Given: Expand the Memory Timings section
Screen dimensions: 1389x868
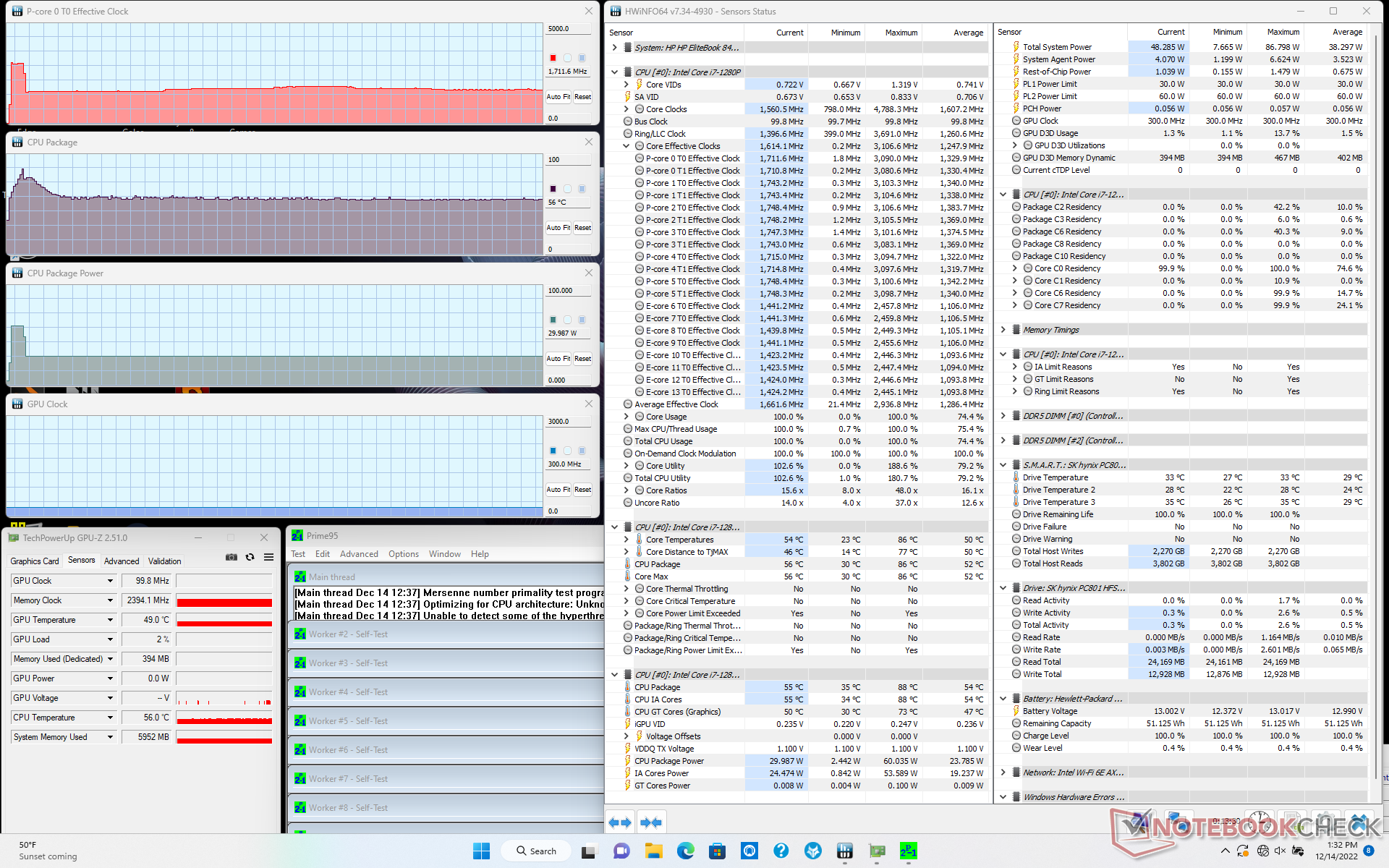Looking at the screenshot, I should 1003,330.
